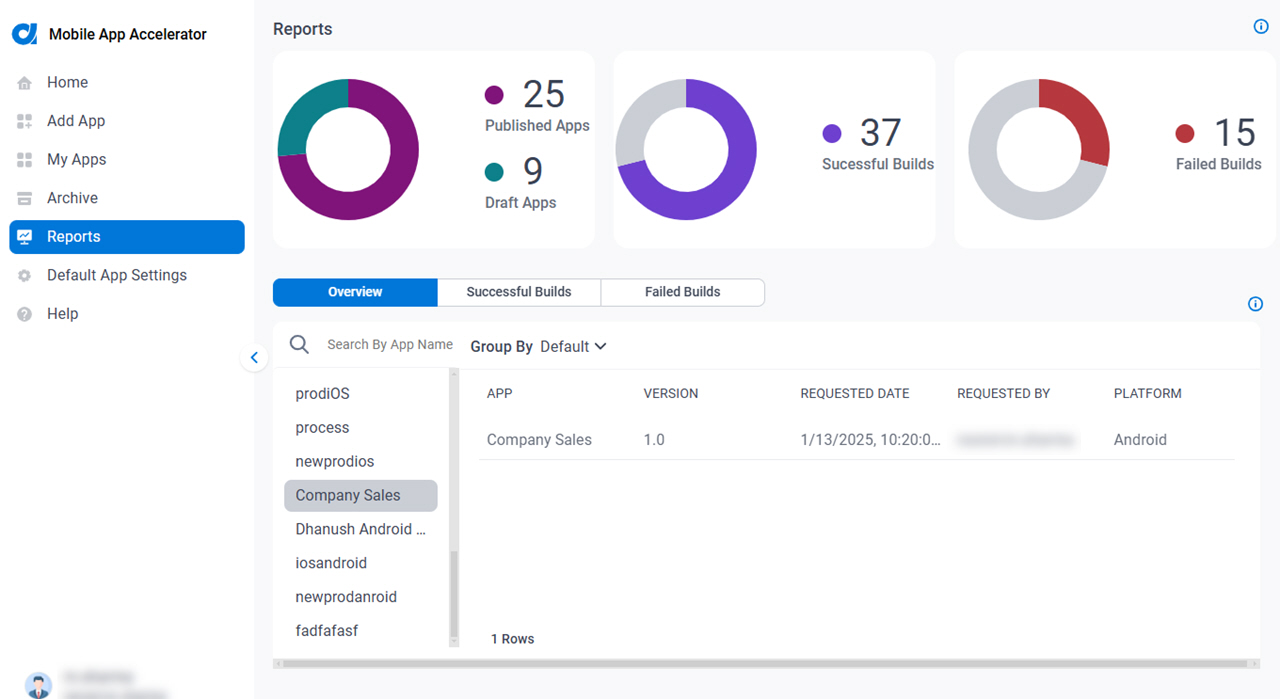Collapse the sidebar with the chevron button

pyautogui.click(x=254, y=357)
